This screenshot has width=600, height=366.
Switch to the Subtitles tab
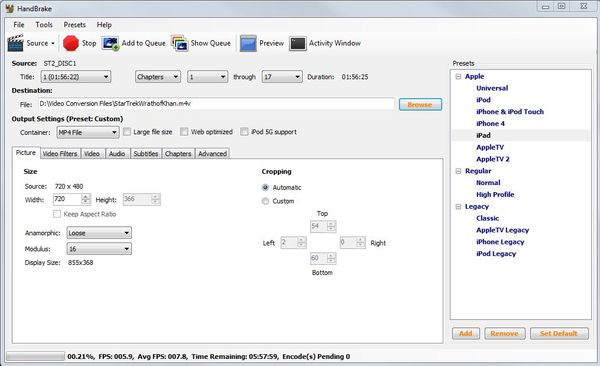tap(146, 154)
